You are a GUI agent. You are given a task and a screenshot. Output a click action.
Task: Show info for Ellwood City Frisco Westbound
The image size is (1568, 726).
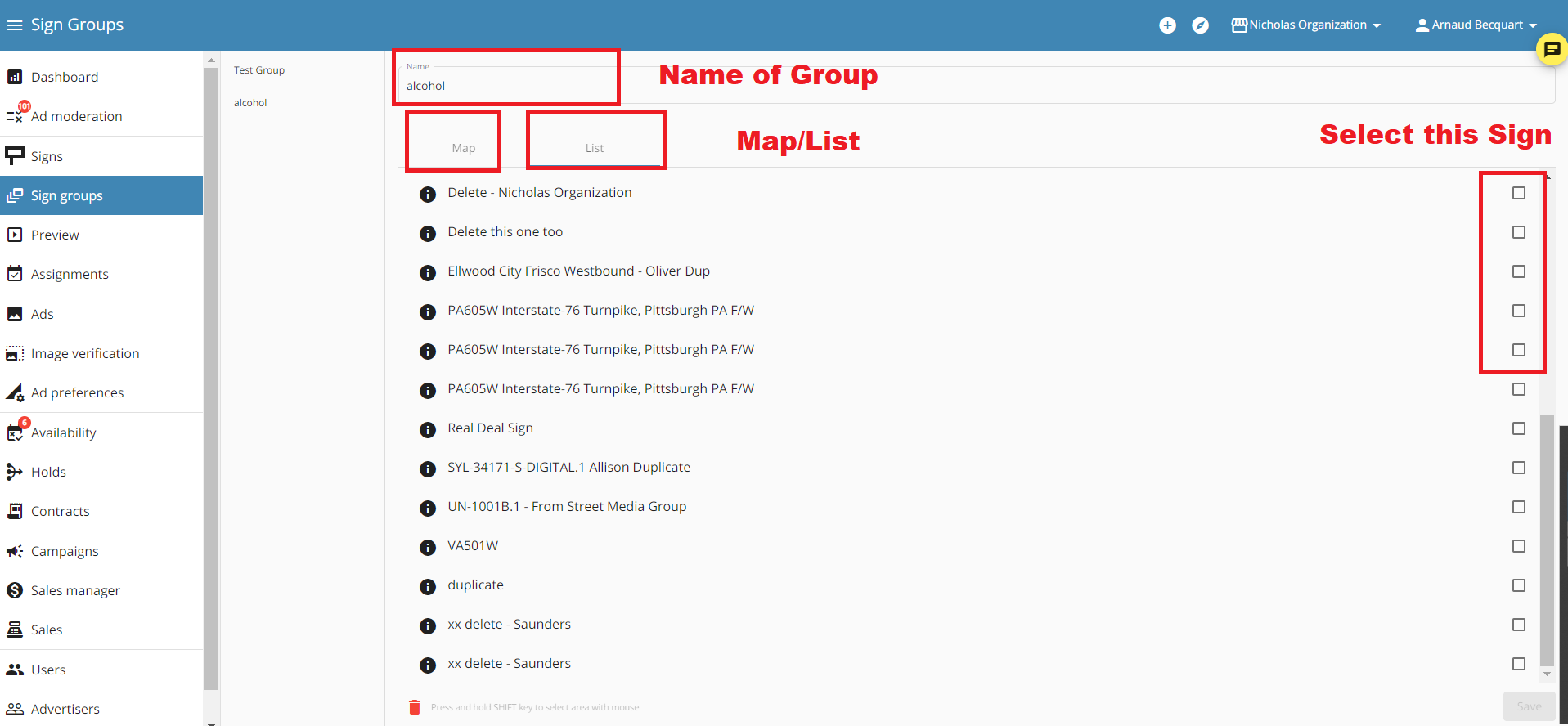click(428, 273)
